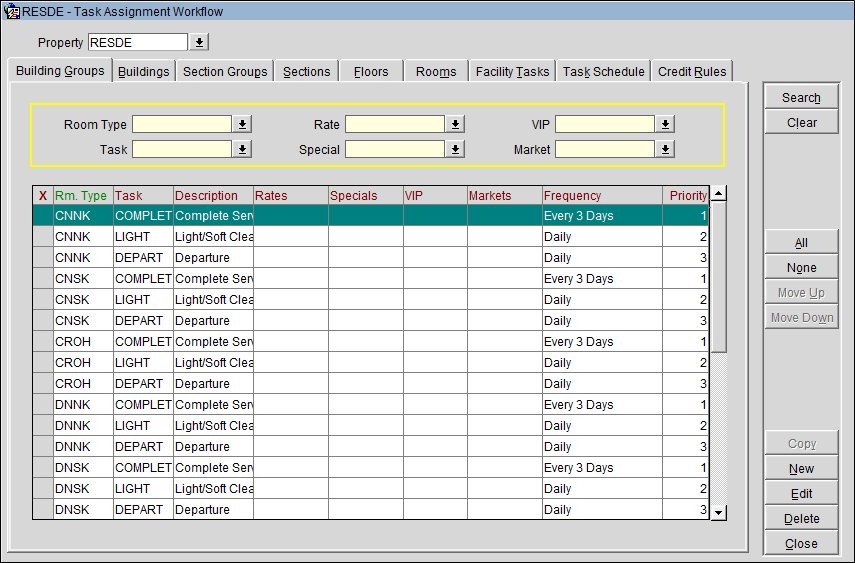Select the CNSK DEPART row's Departure cell

pyautogui.click(x=213, y=321)
